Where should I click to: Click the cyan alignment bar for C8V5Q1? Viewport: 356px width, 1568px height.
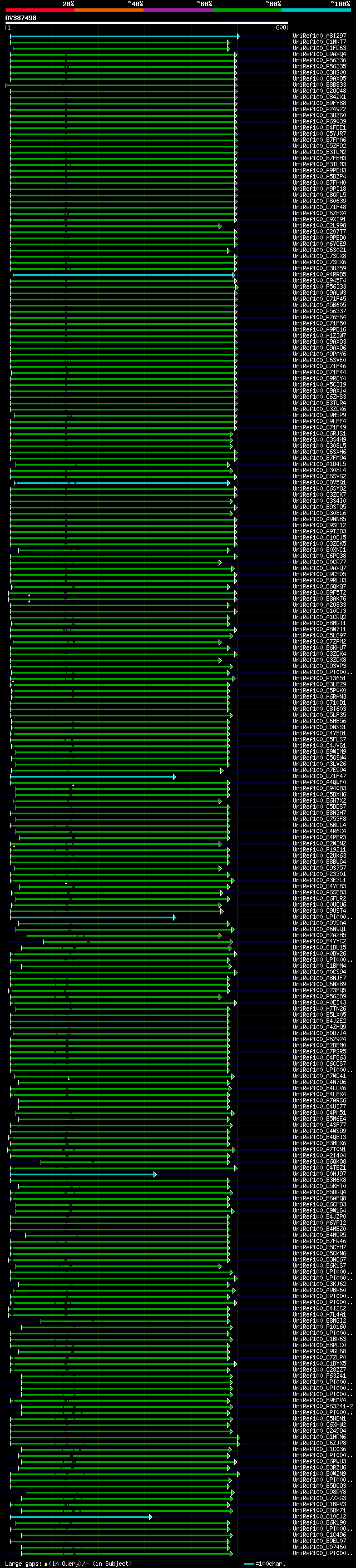(x=122, y=483)
